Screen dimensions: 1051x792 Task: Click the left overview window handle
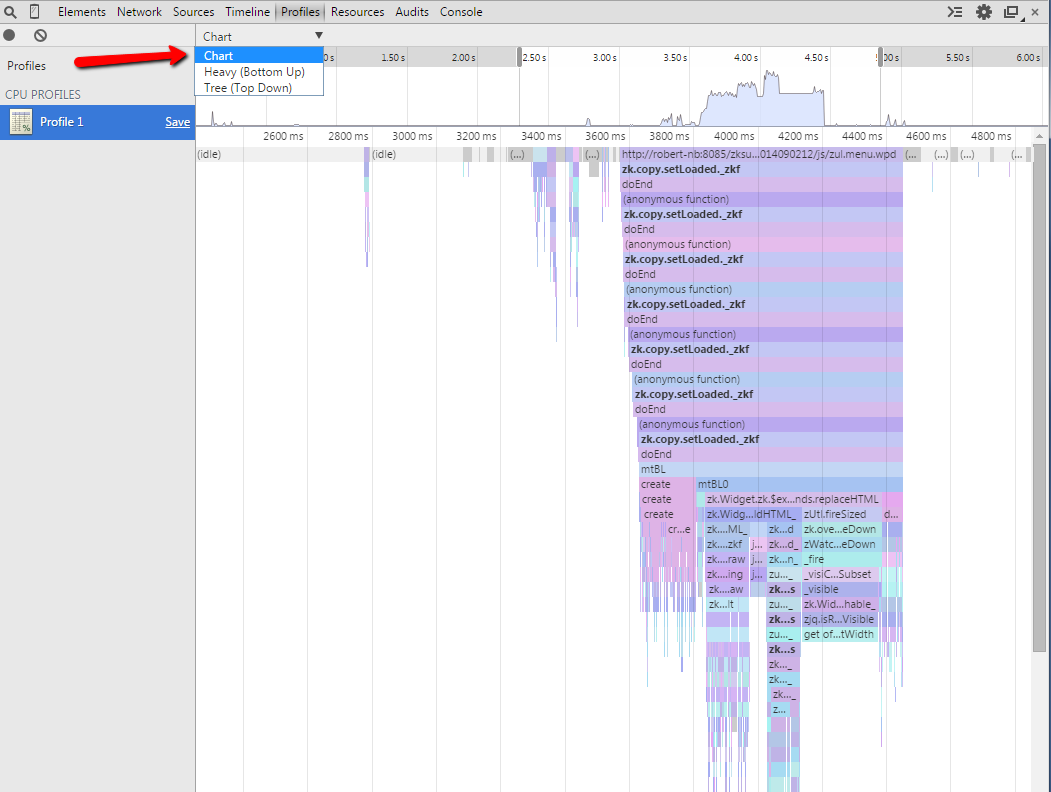(519, 57)
